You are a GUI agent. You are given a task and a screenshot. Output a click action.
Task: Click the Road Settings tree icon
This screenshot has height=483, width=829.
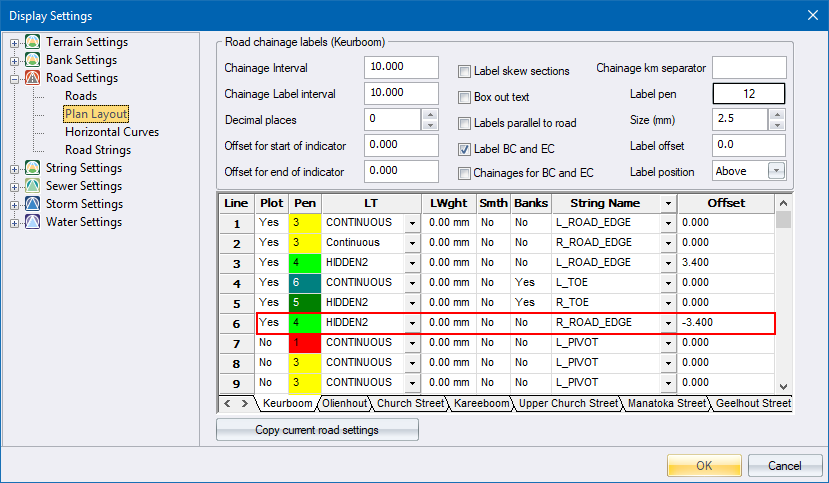[x=33, y=78]
